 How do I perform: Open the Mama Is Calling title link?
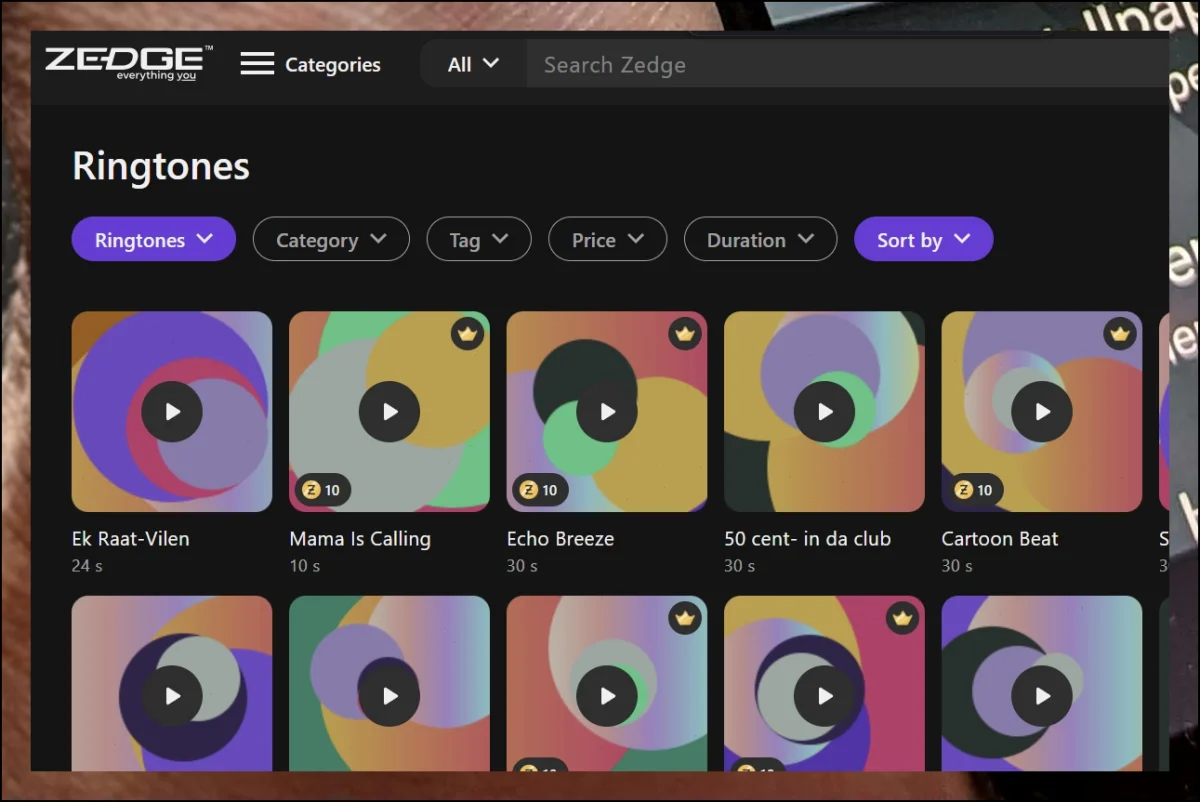point(360,538)
